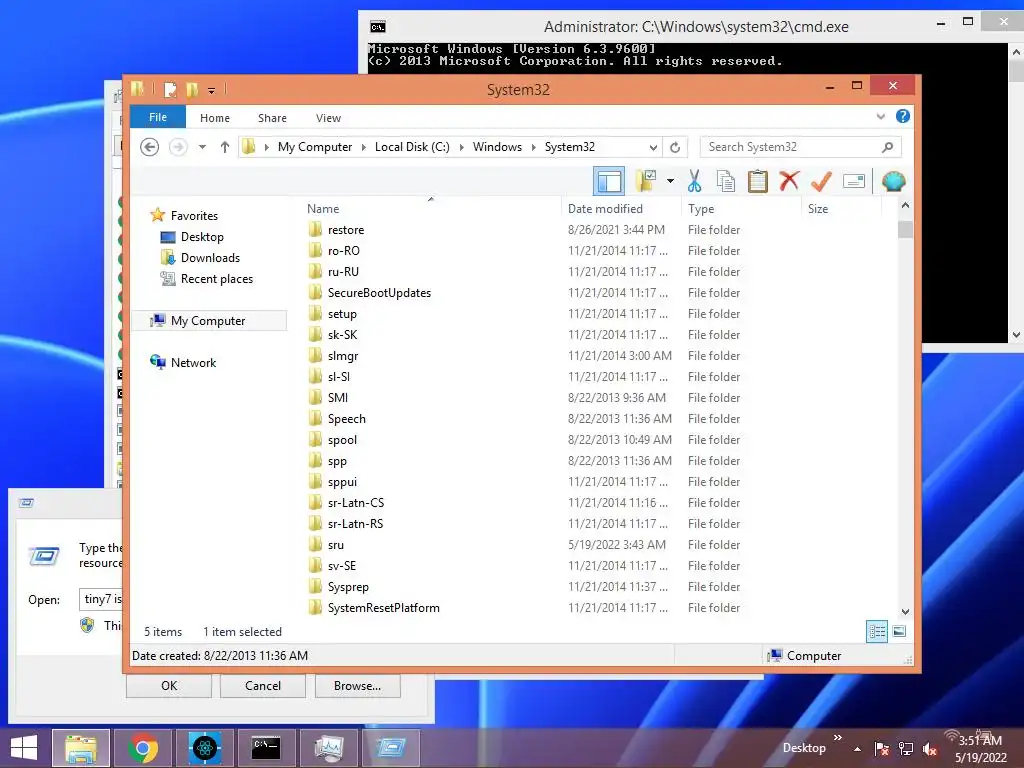
Task: Click My Computer in the address breadcrumb
Action: point(315,147)
